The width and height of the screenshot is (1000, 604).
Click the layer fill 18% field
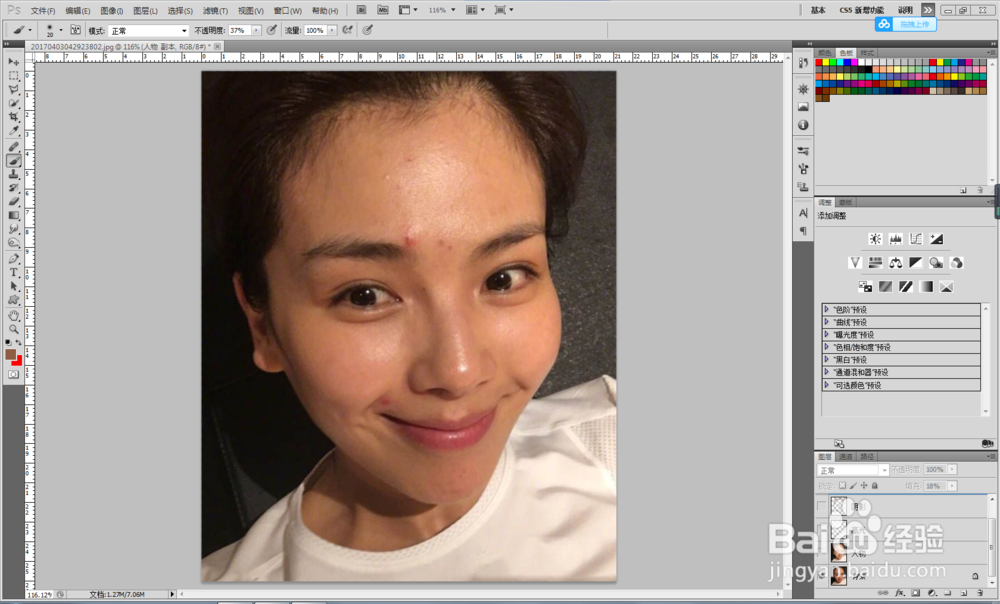pos(934,486)
